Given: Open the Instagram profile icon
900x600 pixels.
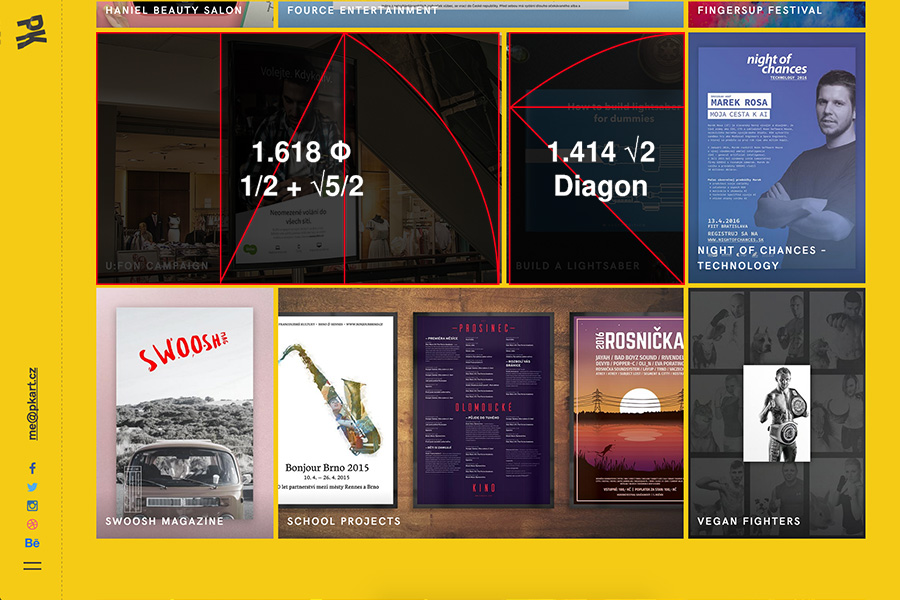Looking at the screenshot, I should 32,506.
